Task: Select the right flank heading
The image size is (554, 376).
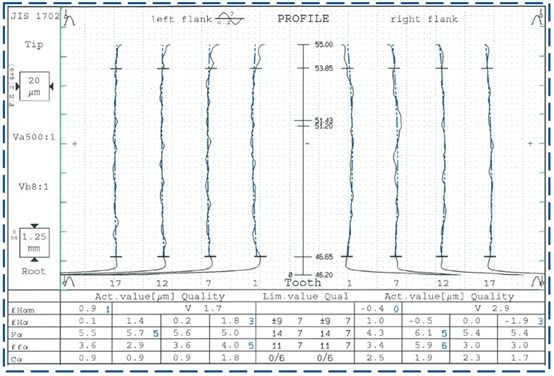Action: [x=424, y=19]
